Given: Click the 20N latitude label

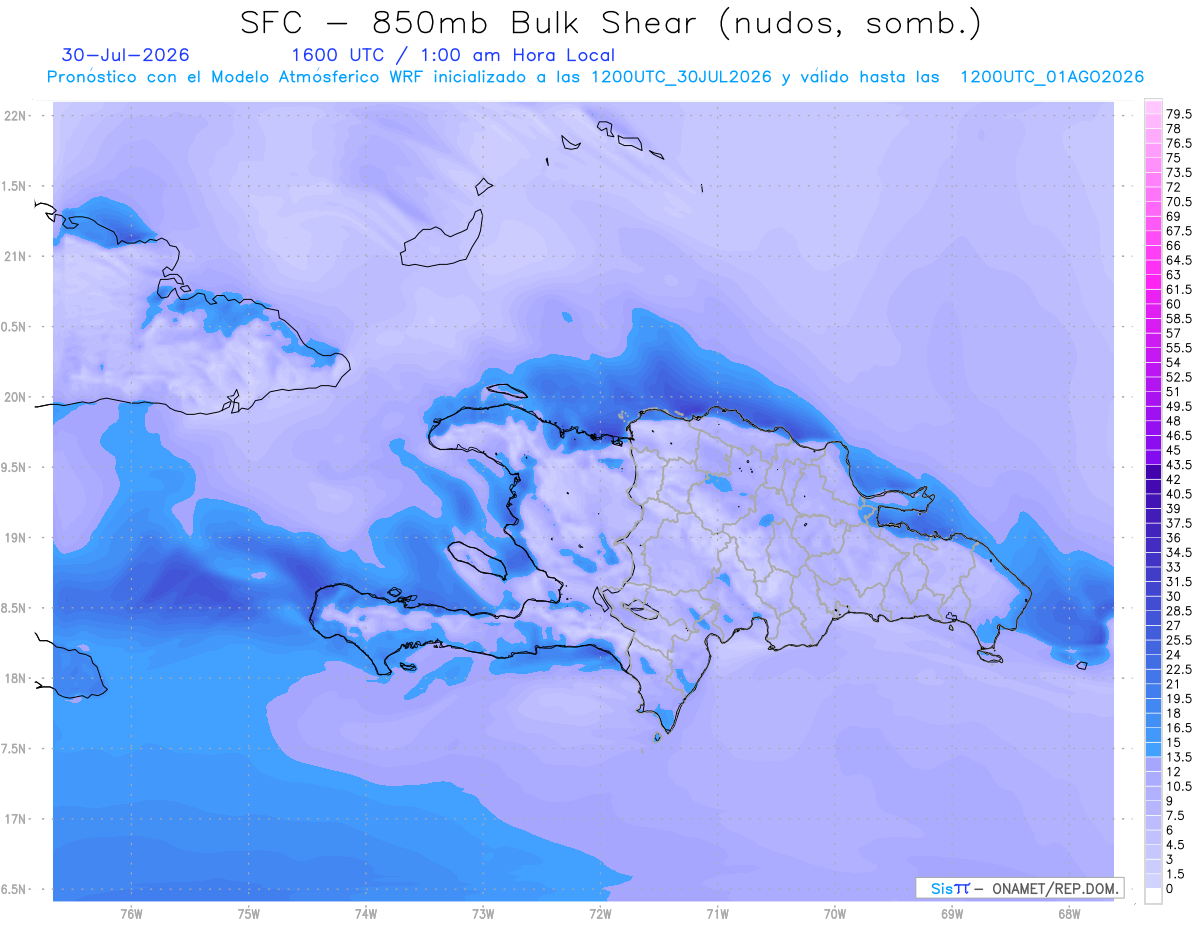Looking at the screenshot, I should [16, 397].
